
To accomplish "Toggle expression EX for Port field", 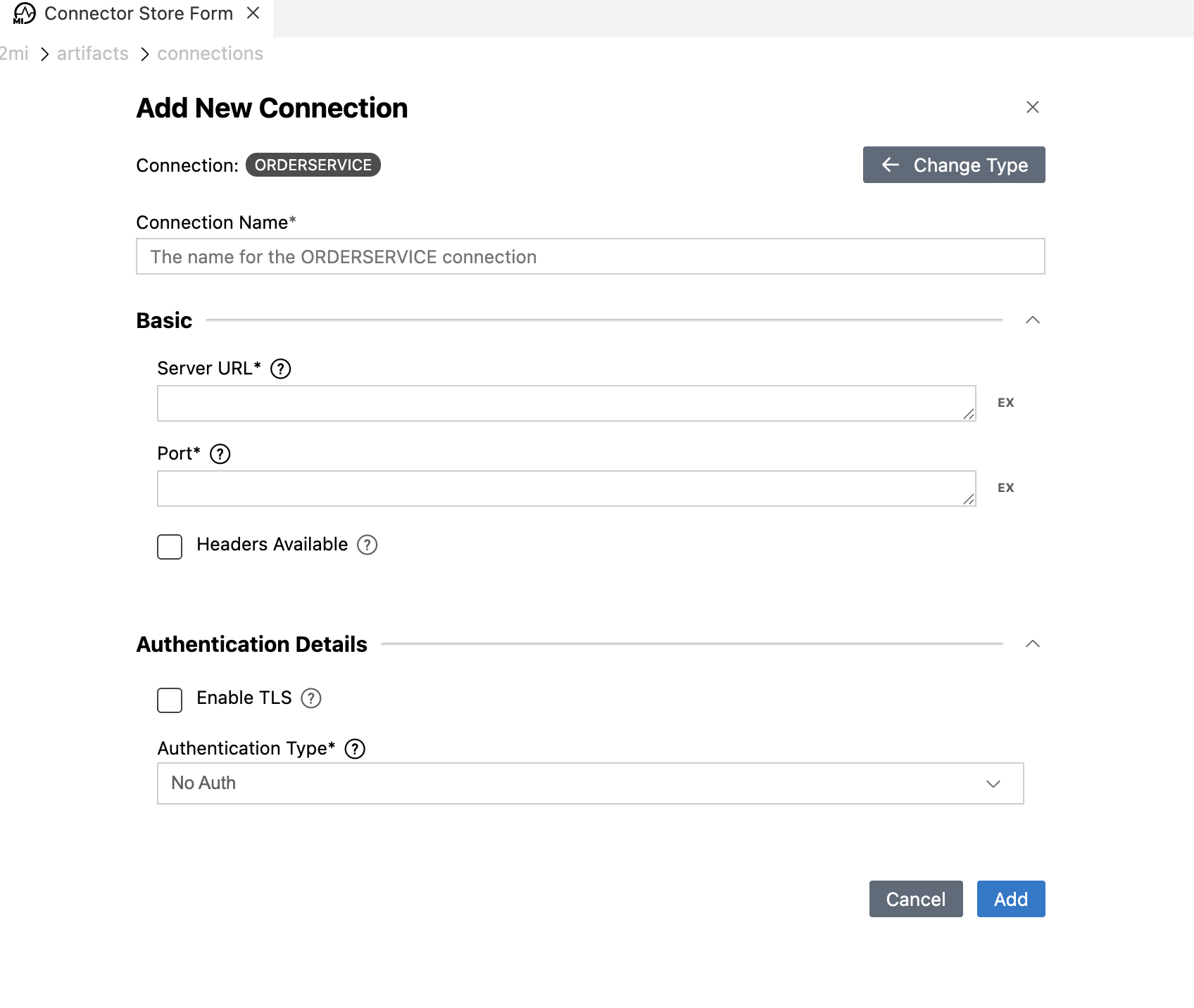I will [x=1006, y=488].
